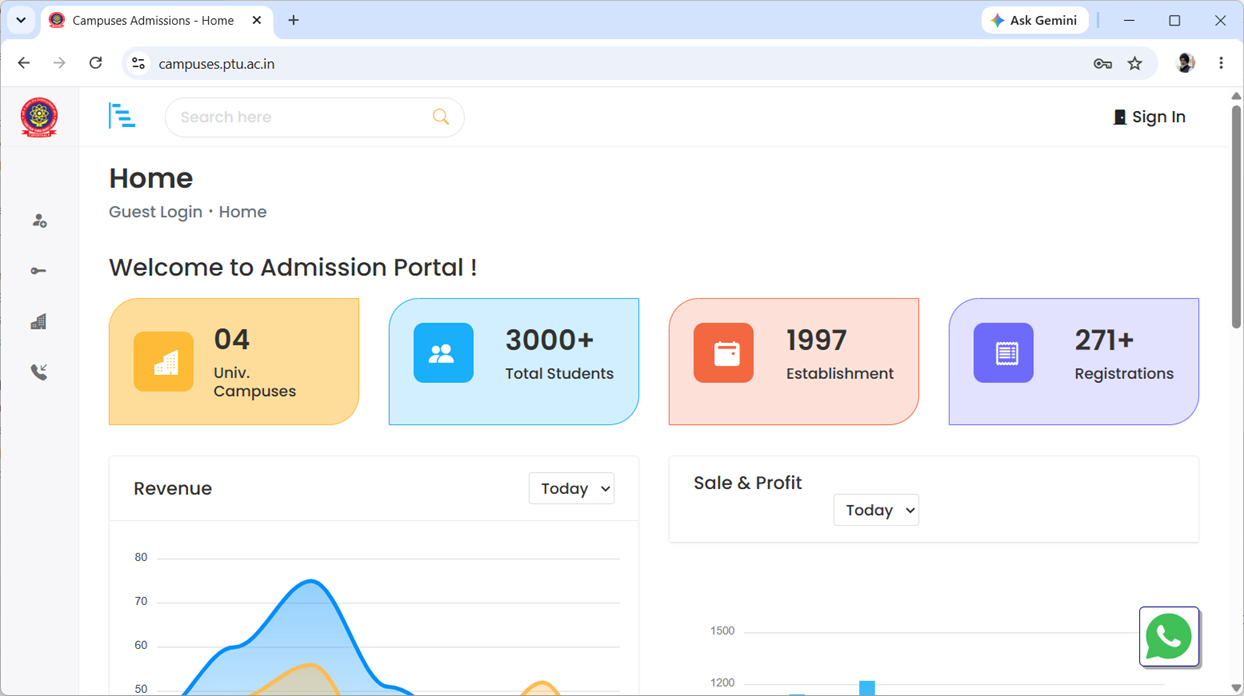The height and width of the screenshot is (696, 1244).
Task: Open the user settings sidebar icon
Action: (x=39, y=221)
